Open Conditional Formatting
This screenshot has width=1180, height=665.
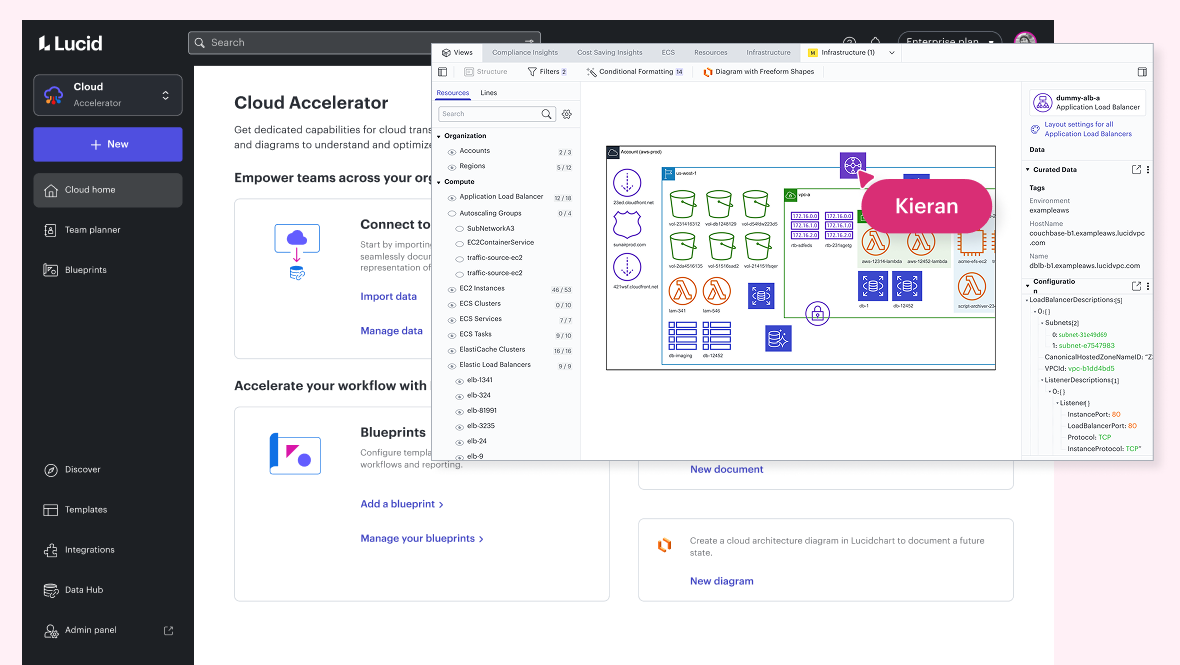634,72
